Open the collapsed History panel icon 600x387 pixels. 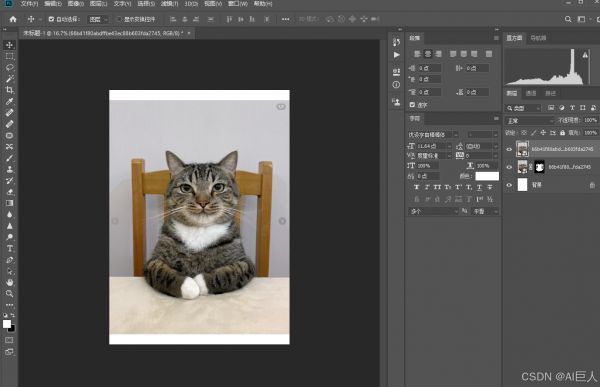396,42
